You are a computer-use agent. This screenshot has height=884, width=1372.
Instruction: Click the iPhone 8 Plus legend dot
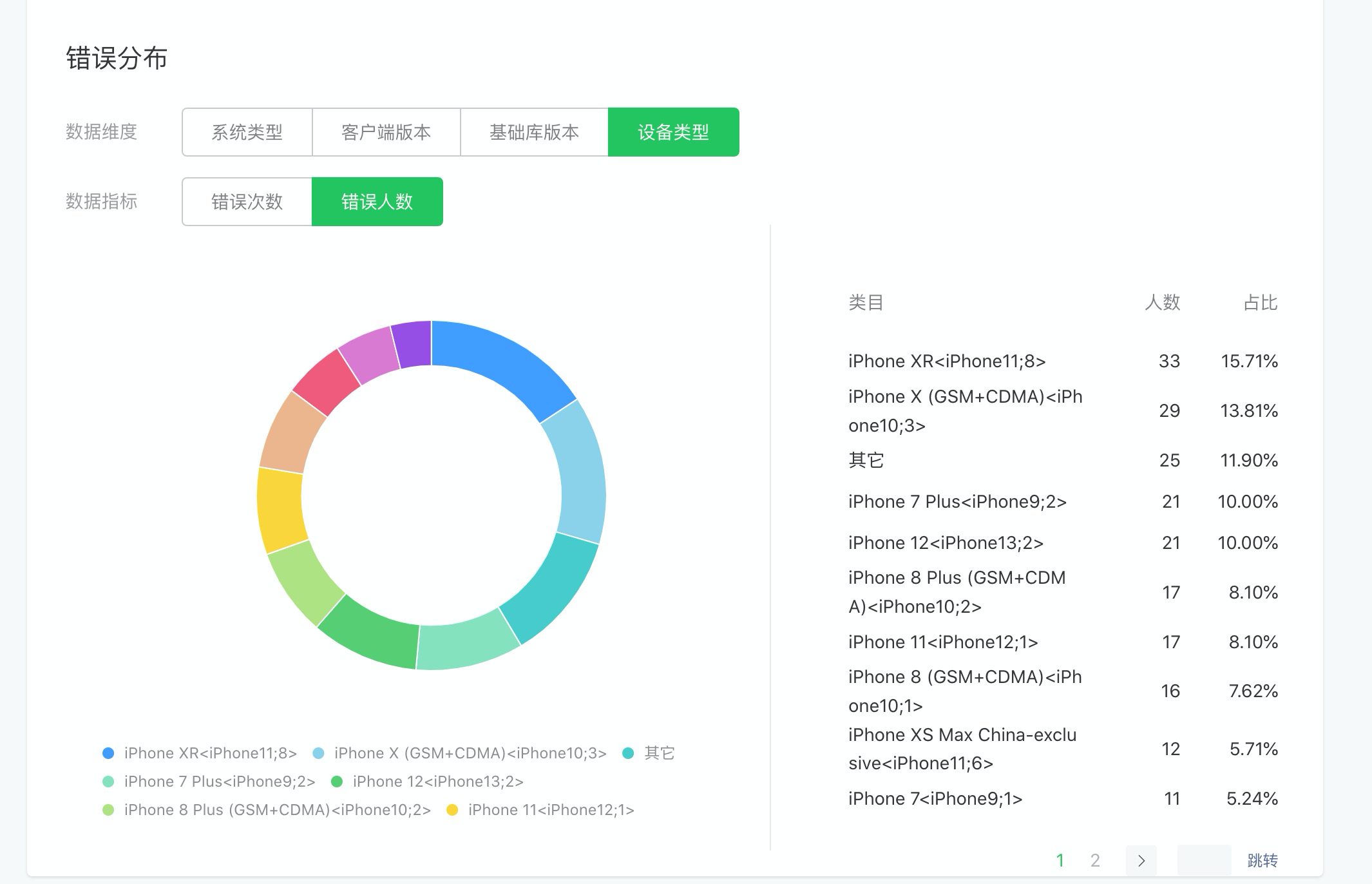pos(108,810)
